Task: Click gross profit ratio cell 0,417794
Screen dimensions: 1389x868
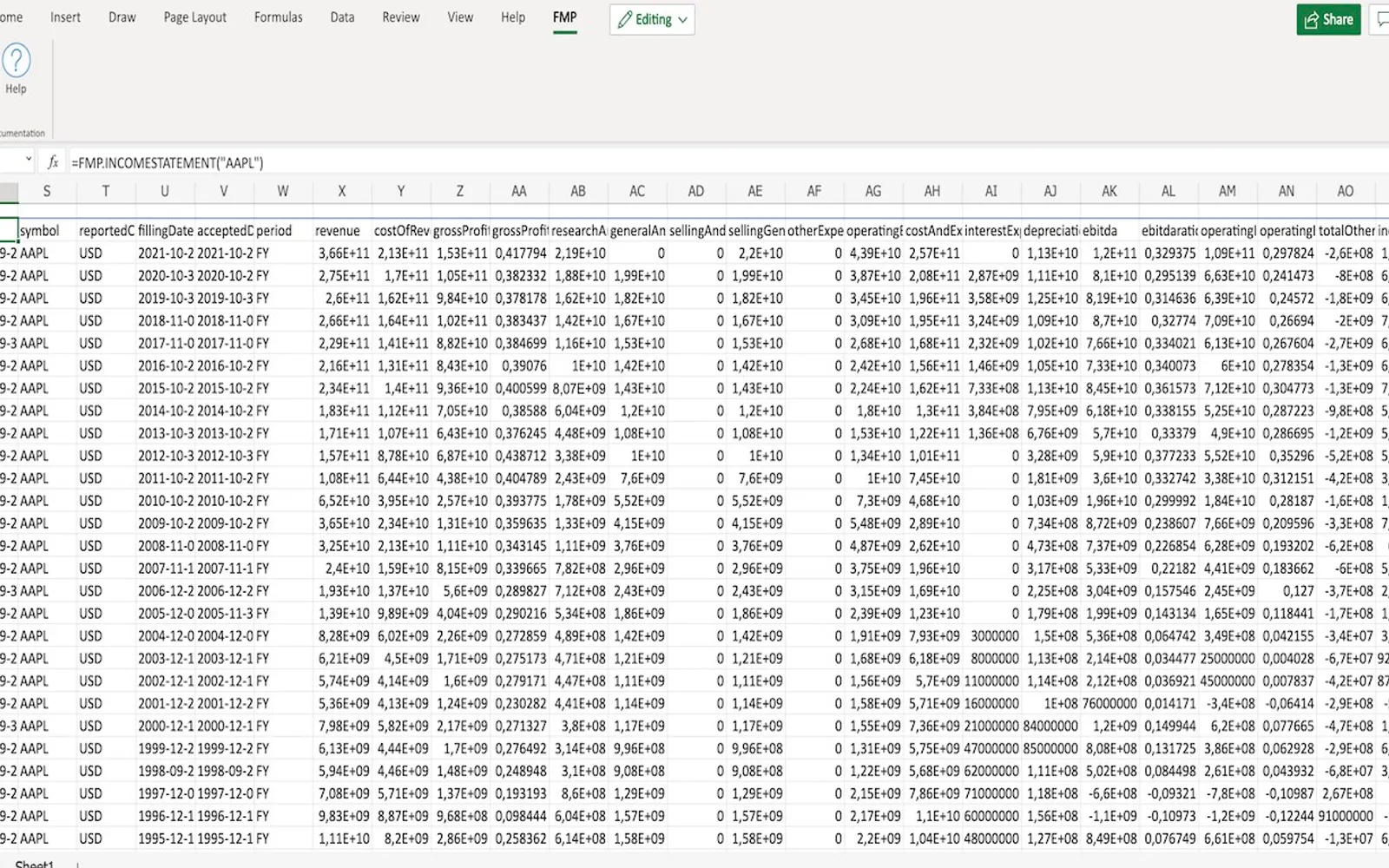Action: coord(519,253)
